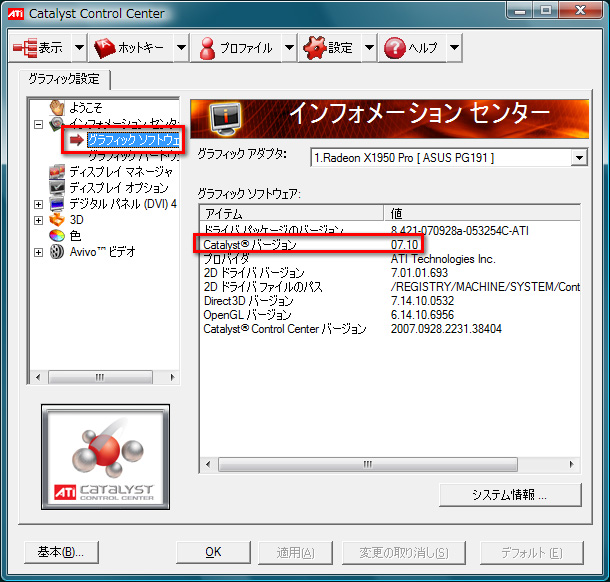Click the 変更の取り消し(S) button

tap(404, 552)
